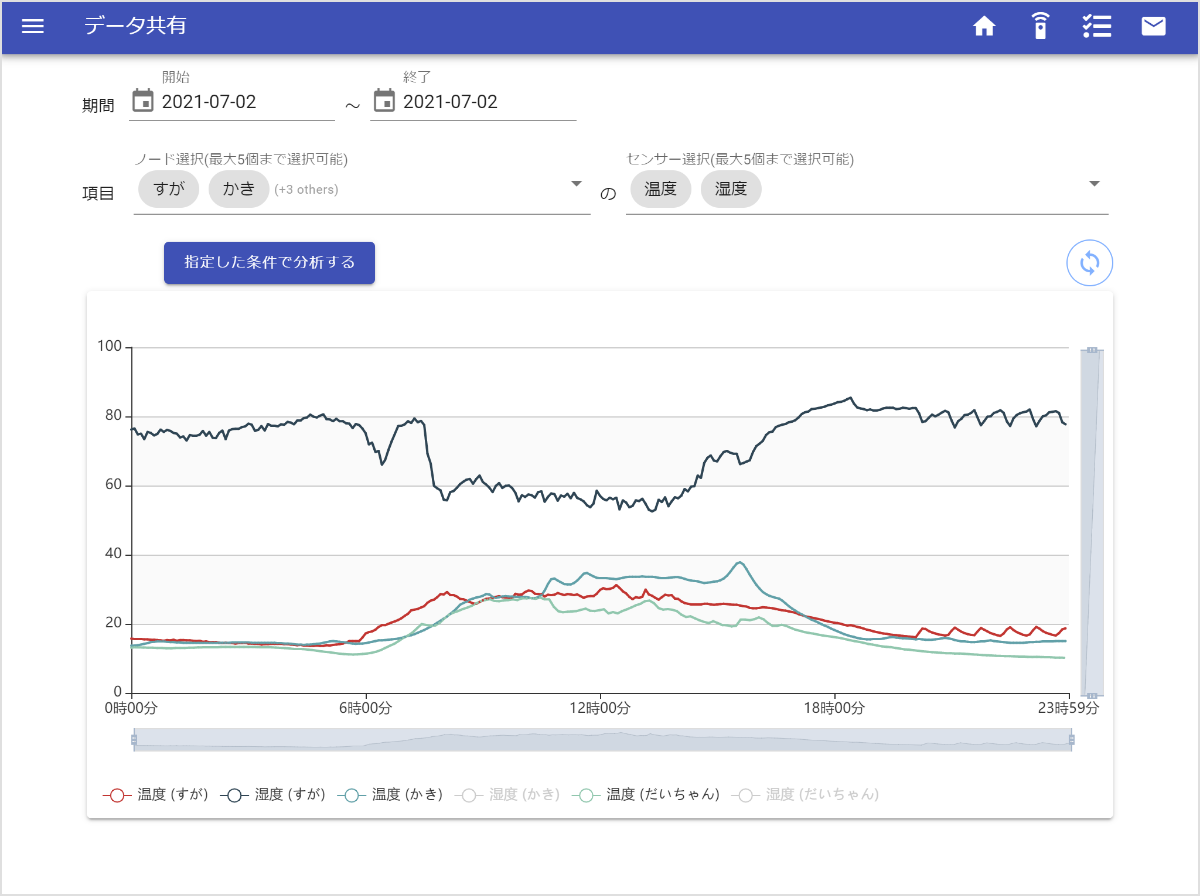Toggle 温度 (すが) legend series

coord(155,795)
